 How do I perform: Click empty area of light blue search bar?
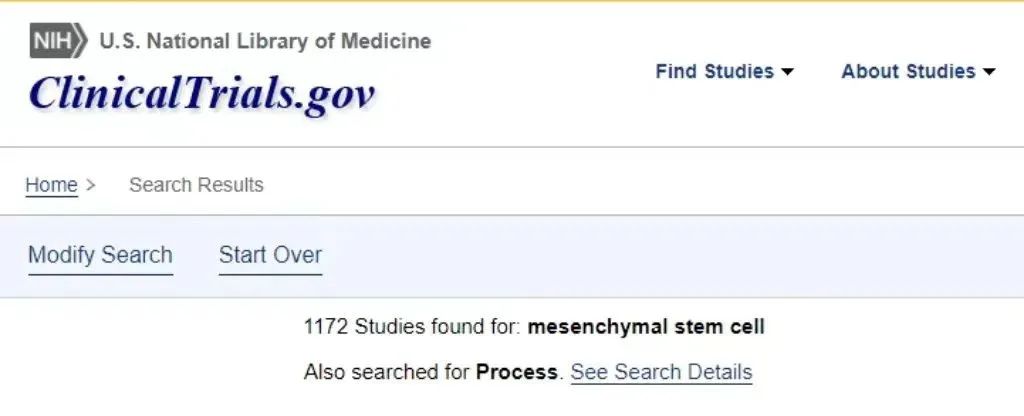point(653,256)
